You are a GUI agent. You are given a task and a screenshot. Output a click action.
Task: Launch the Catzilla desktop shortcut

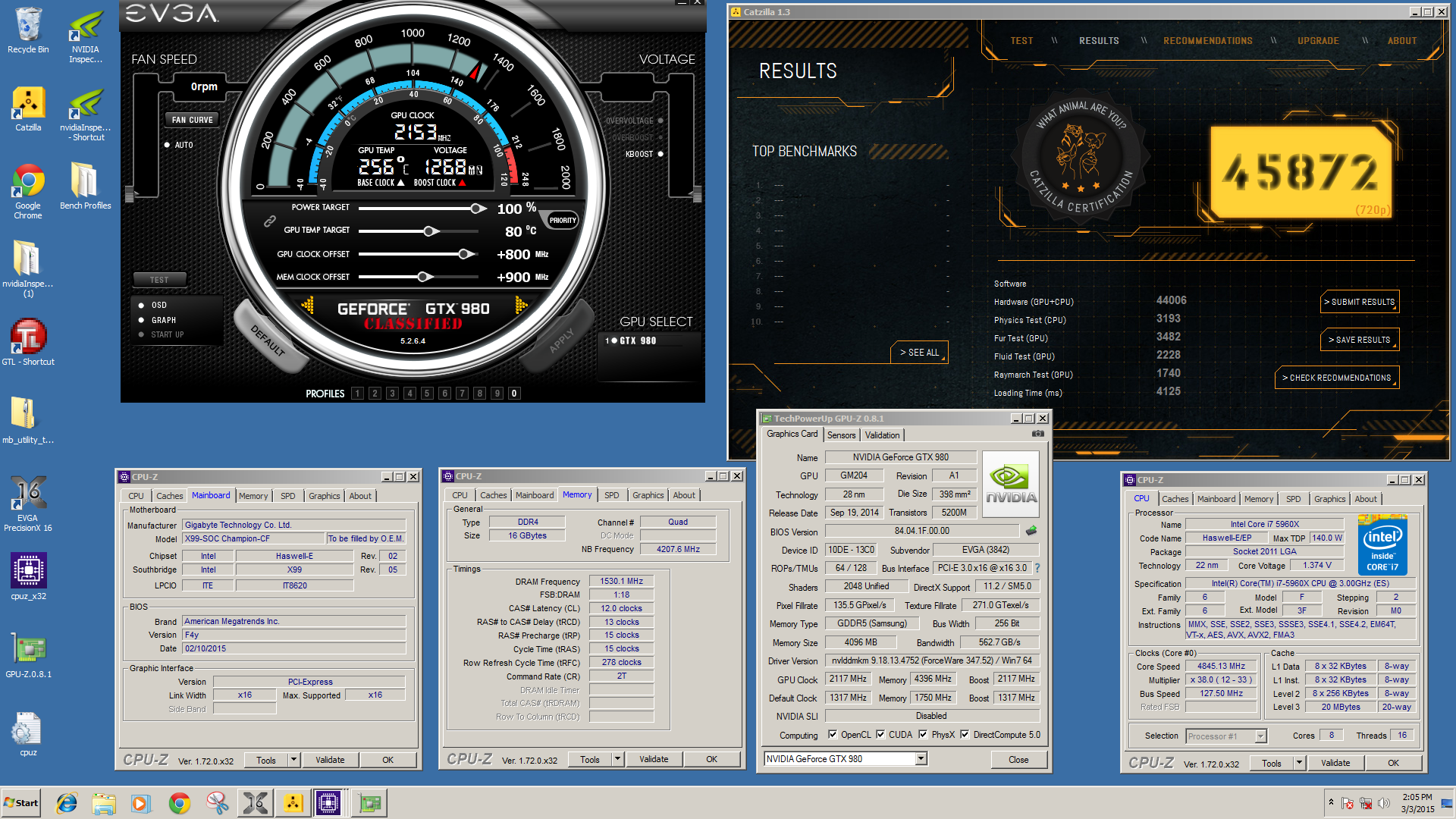(x=28, y=109)
